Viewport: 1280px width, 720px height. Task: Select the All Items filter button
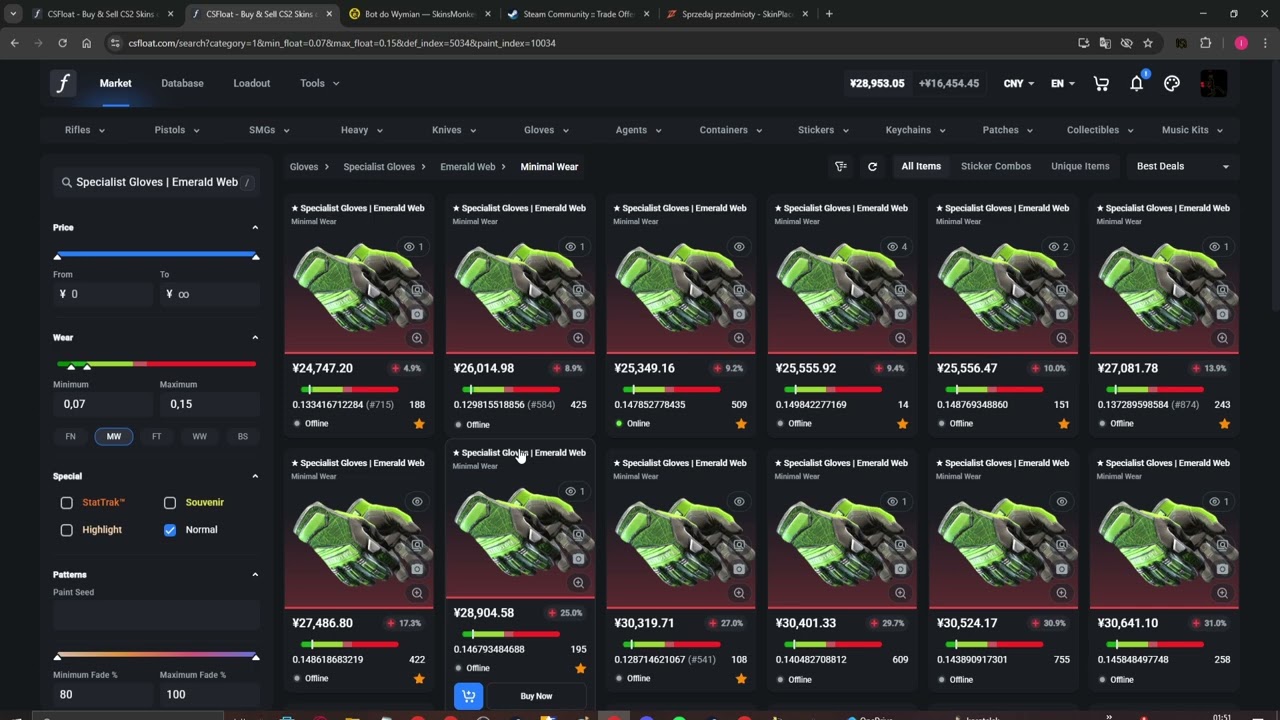tap(921, 166)
